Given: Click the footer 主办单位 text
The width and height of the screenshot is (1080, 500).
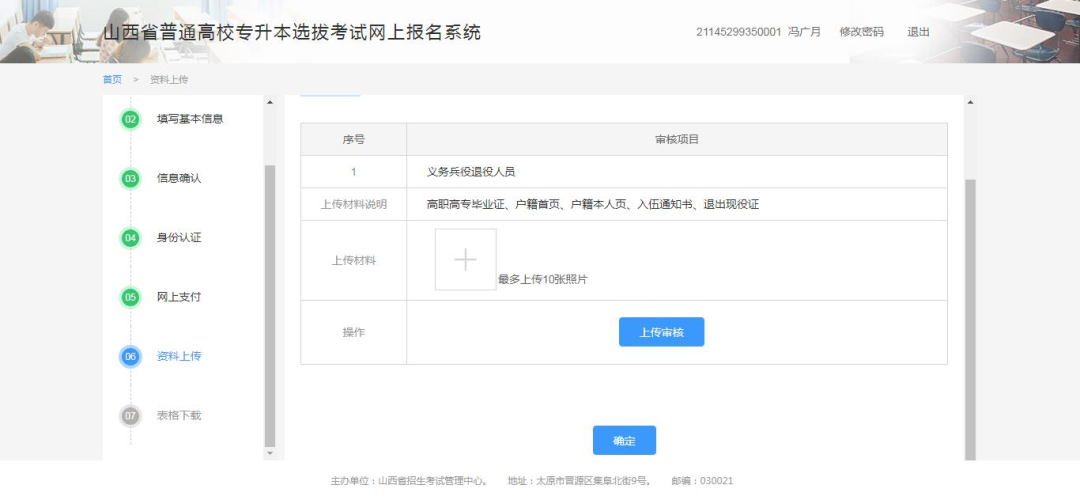Looking at the screenshot, I should [409, 481].
